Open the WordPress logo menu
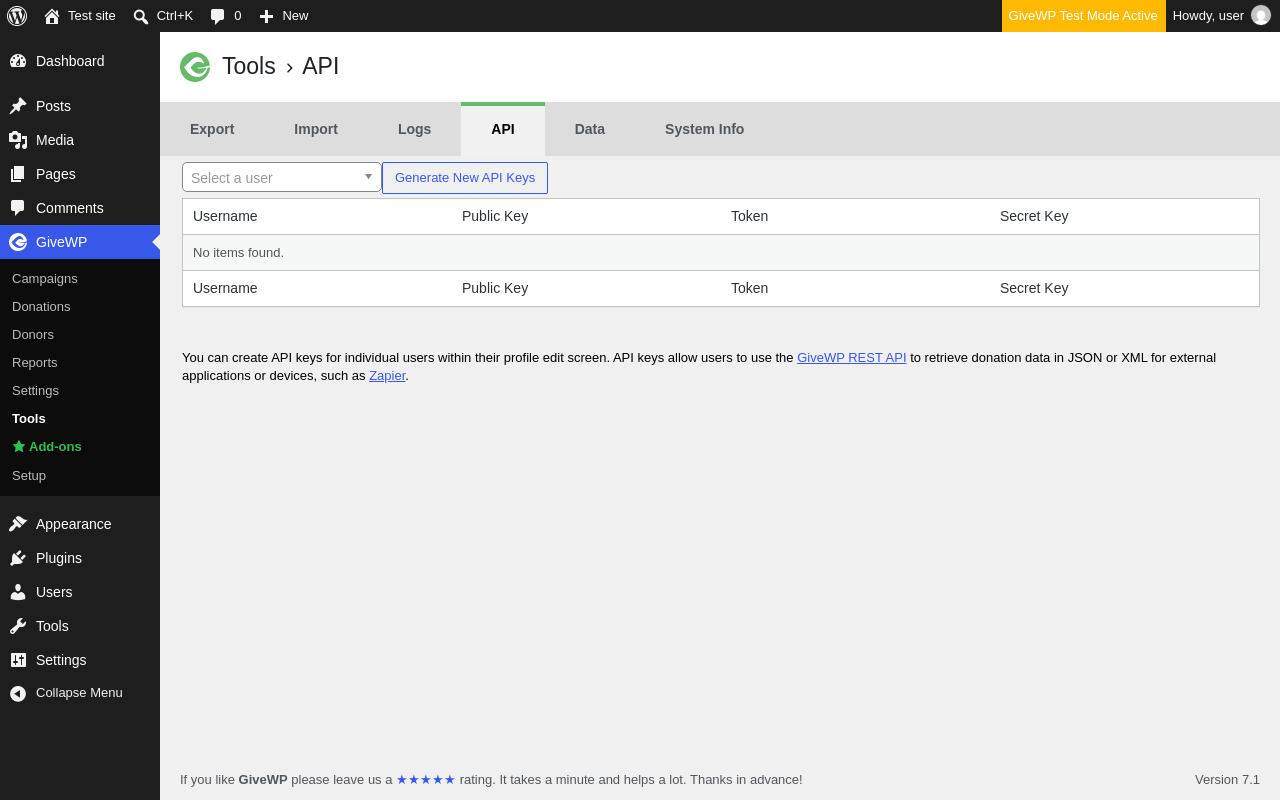The height and width of the screenshot is (800, 1280). click(x=17, y=16)
